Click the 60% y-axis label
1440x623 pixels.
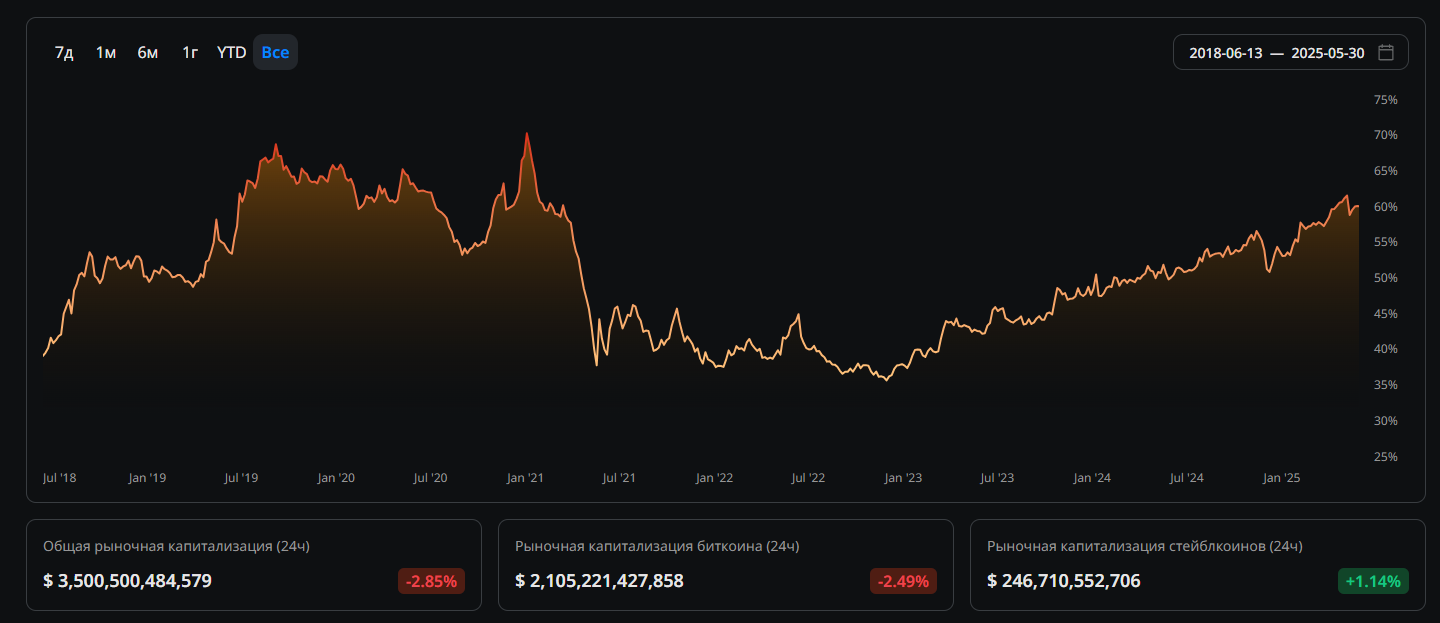(x=1386, y=207)
